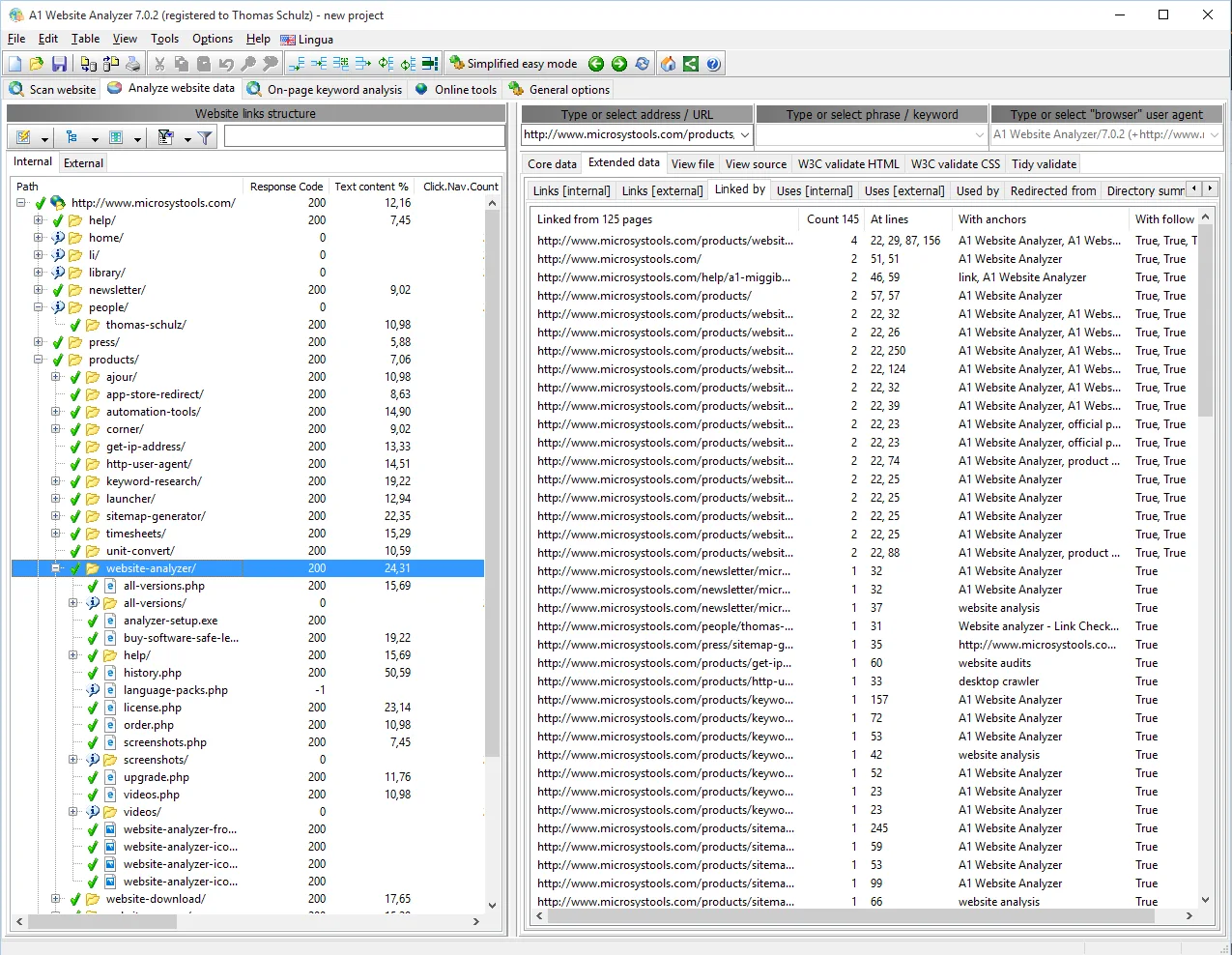Screen dimensions: 1232x955
Task: Select the Redirected from sub-tab
Action: (x=1053, y=190)
